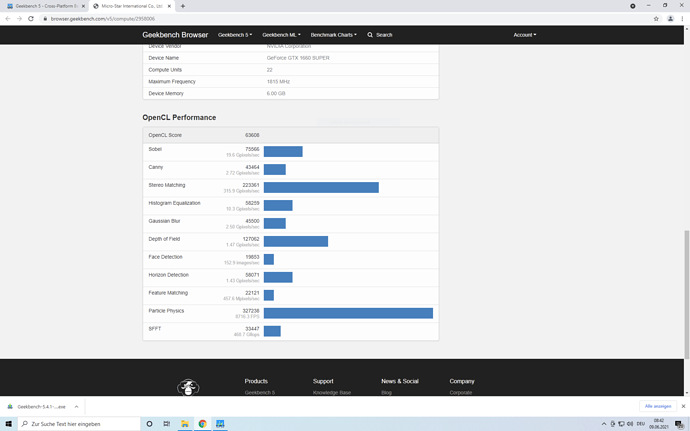Open the notification center icon
Image resolution: width=690 pixels, height=431 pixels.
[679, 424]
